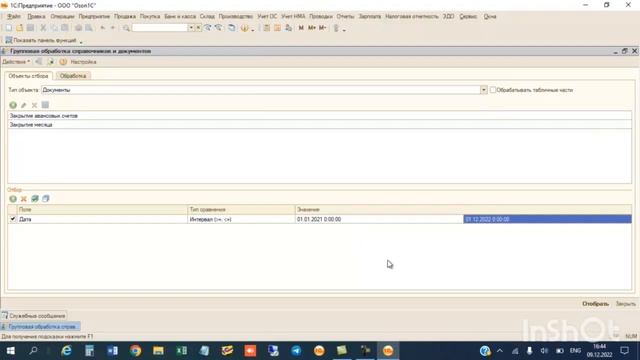Click the Open file toolbar icon

[x=20, y=28]
